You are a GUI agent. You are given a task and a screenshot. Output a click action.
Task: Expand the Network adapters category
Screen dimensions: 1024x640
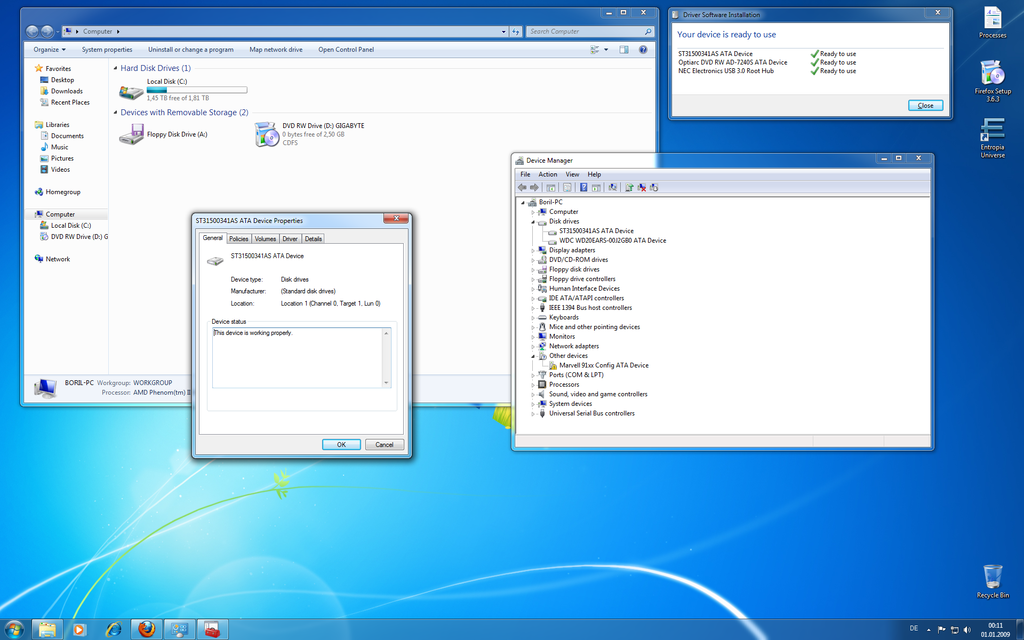[x=531, y=346]
